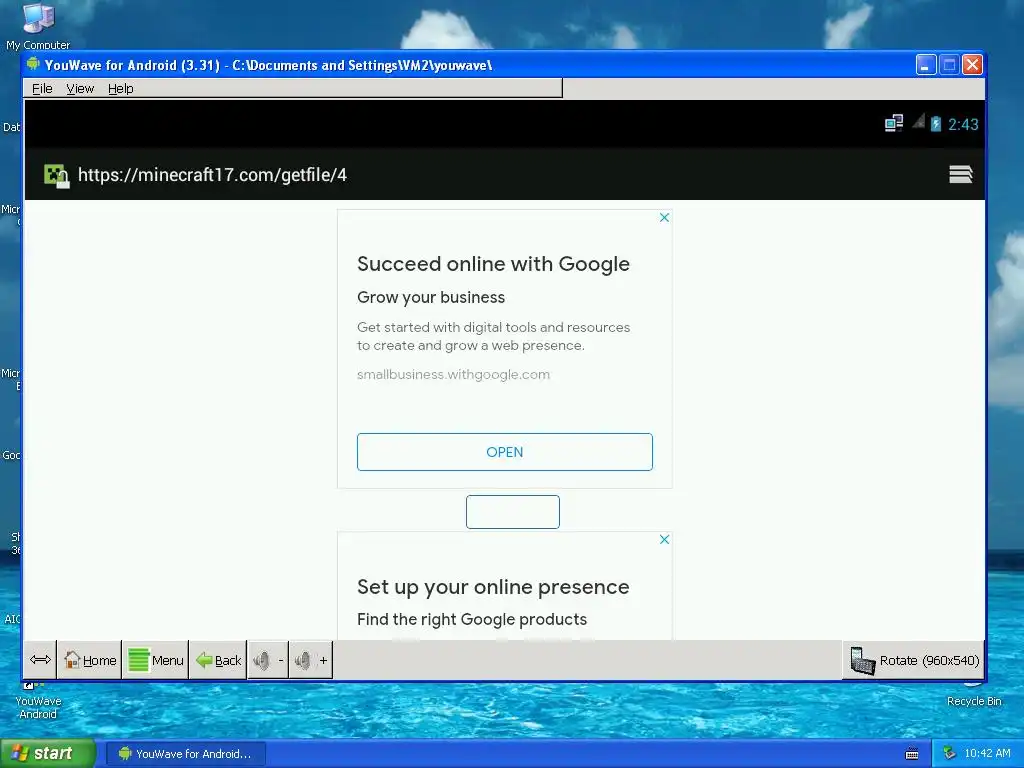
Task: Click the YouWave title bar app icon
Action: click(33, 65)
